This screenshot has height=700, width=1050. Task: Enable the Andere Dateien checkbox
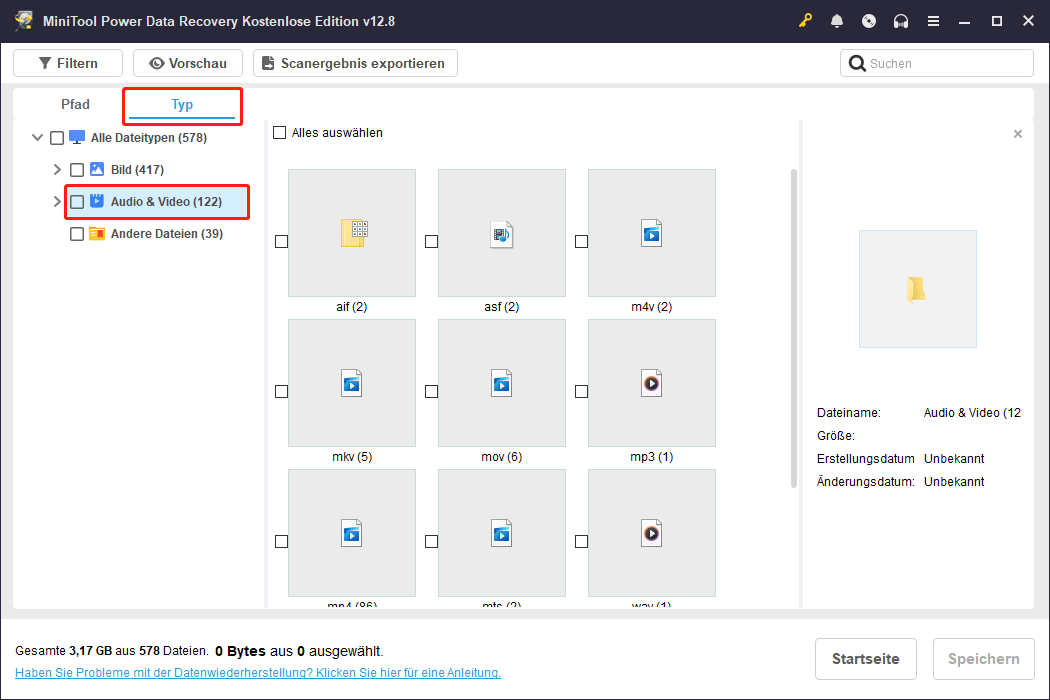tap(77, 234)
